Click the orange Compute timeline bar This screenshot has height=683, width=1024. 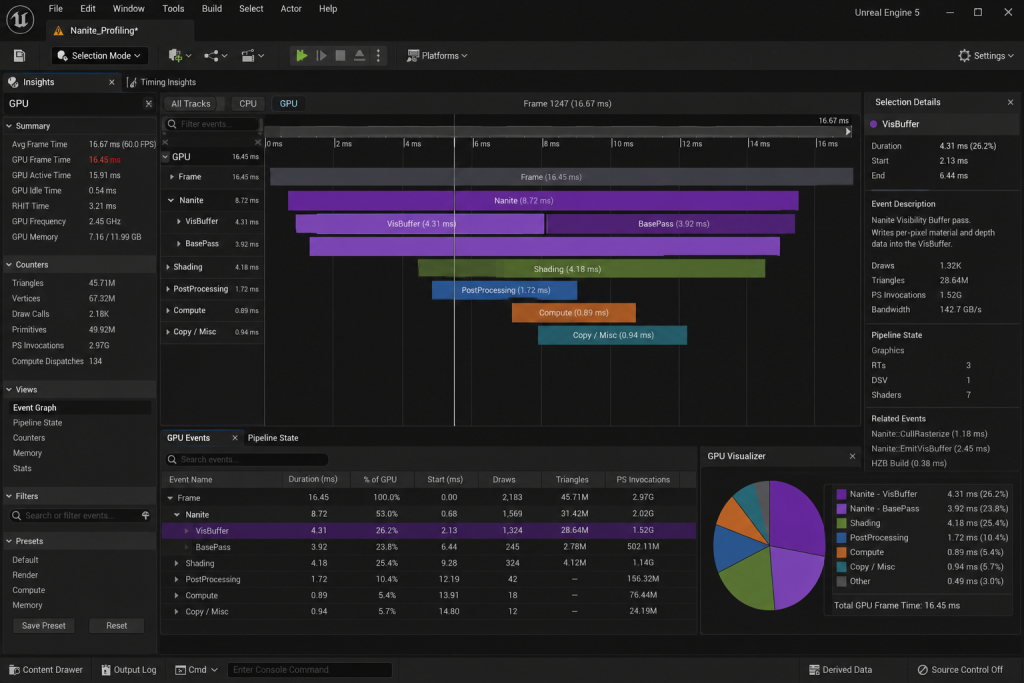[x=573, y=313]
